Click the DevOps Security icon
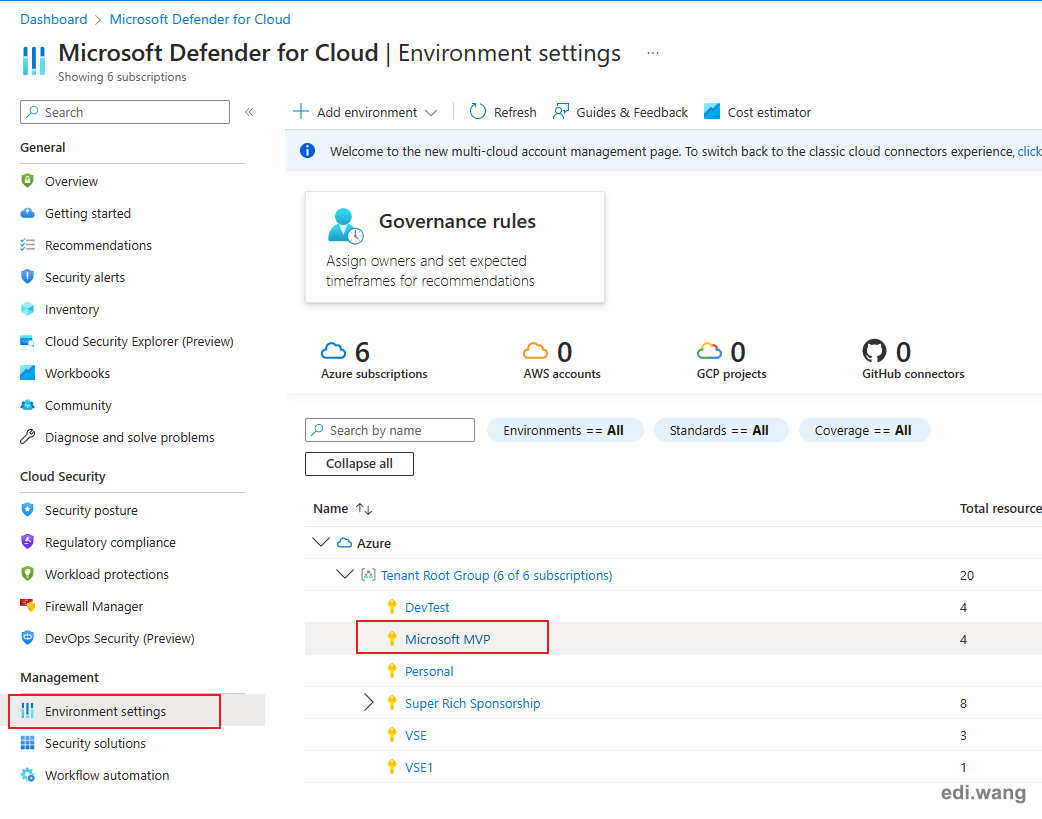 pos(27,638)
